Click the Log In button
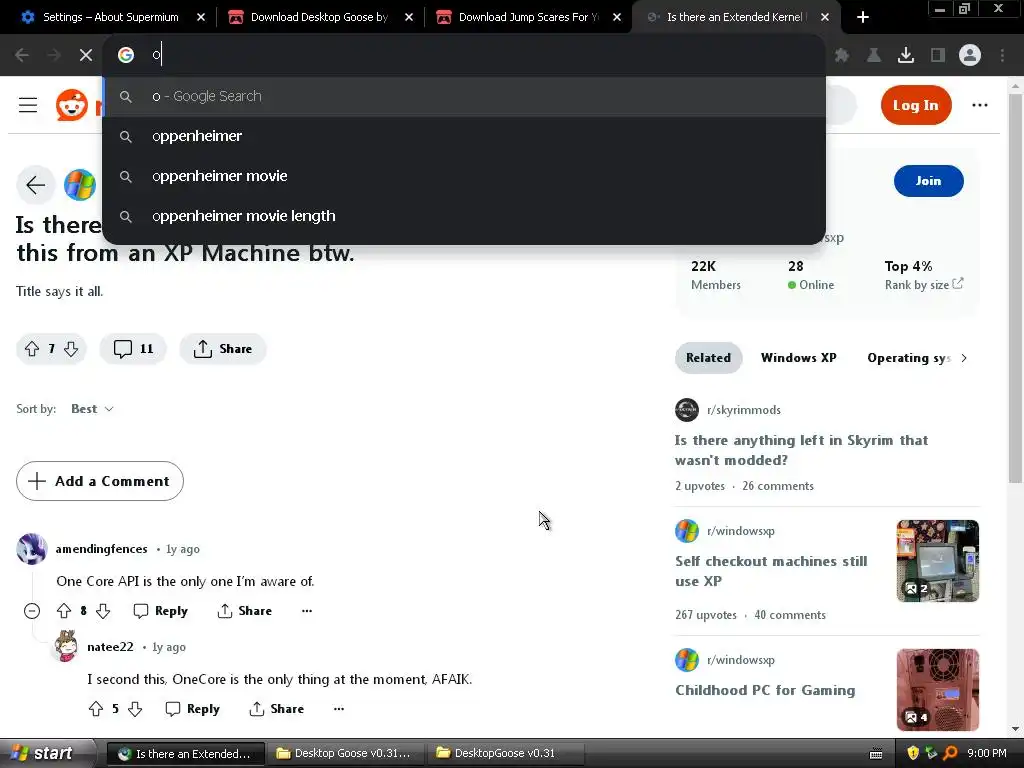 coord(916,105)
